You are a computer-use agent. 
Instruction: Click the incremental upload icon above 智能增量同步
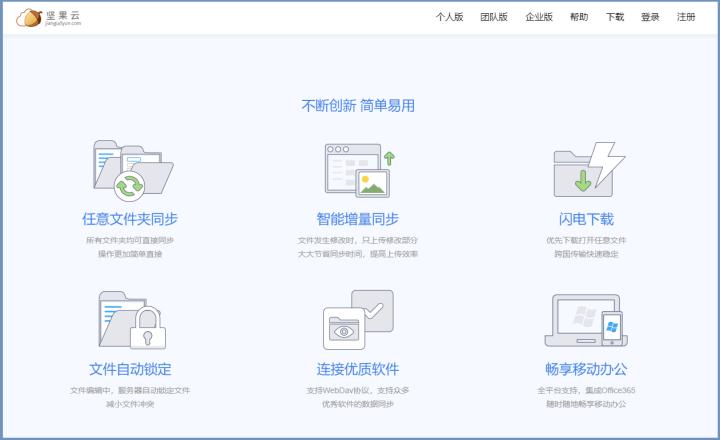click(360, 170)
